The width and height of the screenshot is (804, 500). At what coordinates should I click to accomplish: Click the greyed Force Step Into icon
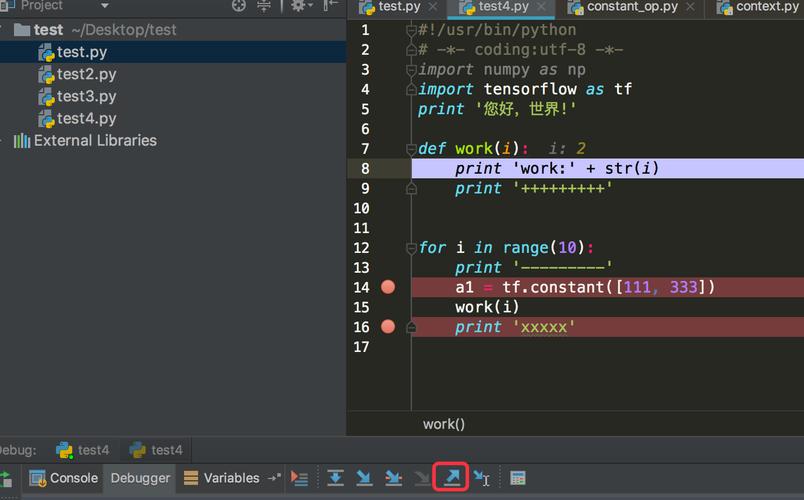click(422, 477)
